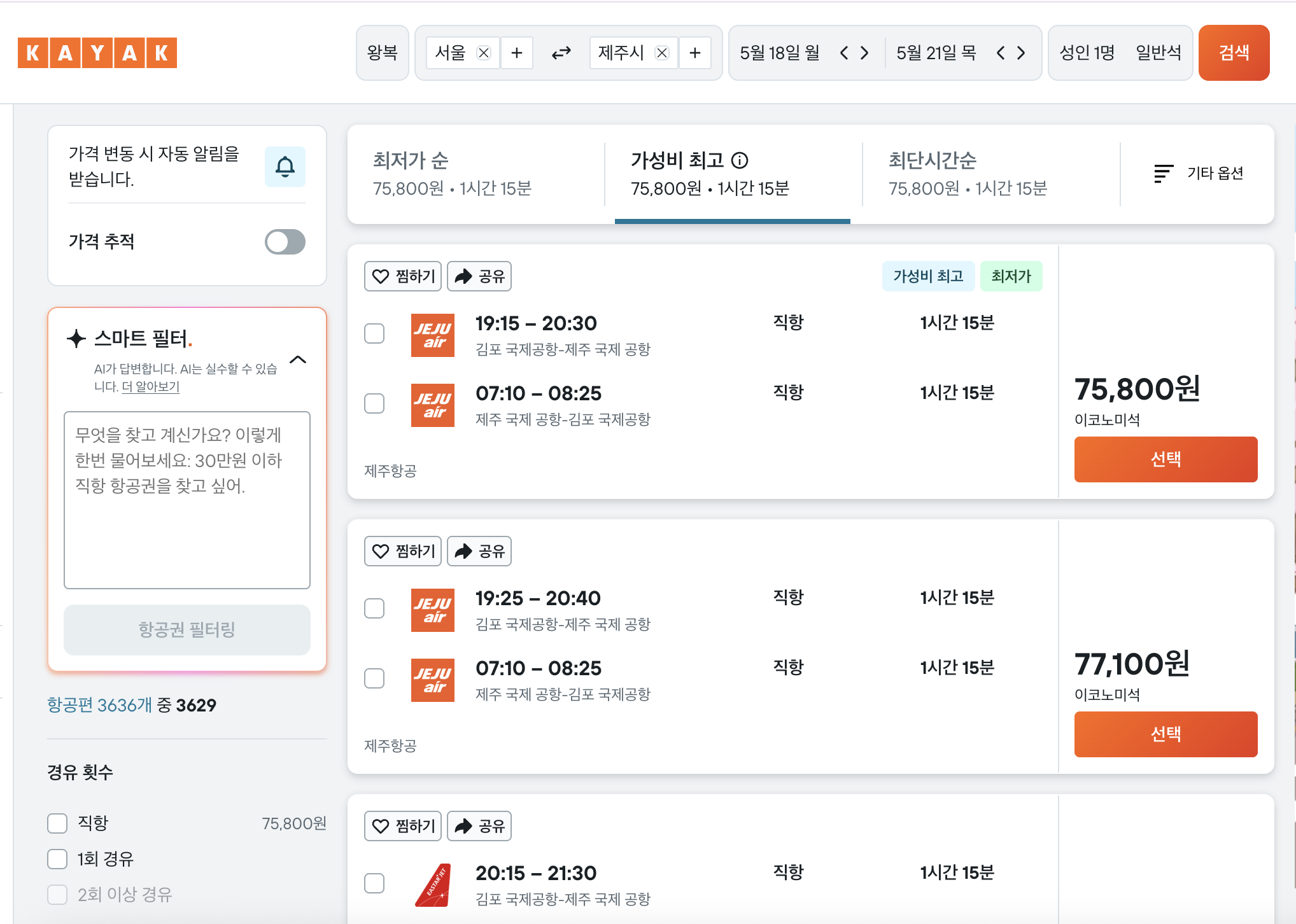1296x924 pixels.
Task: Remove 서울 origin with its X icon
Action: click(484, 53)
